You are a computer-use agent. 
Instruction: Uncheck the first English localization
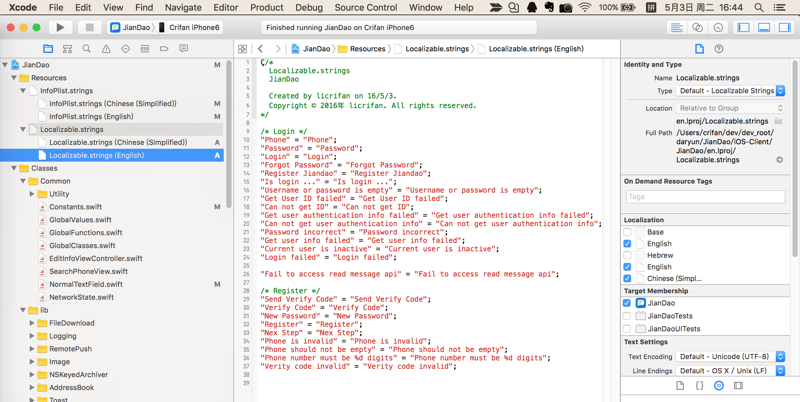pyautogui.click(x=627, y=244)
